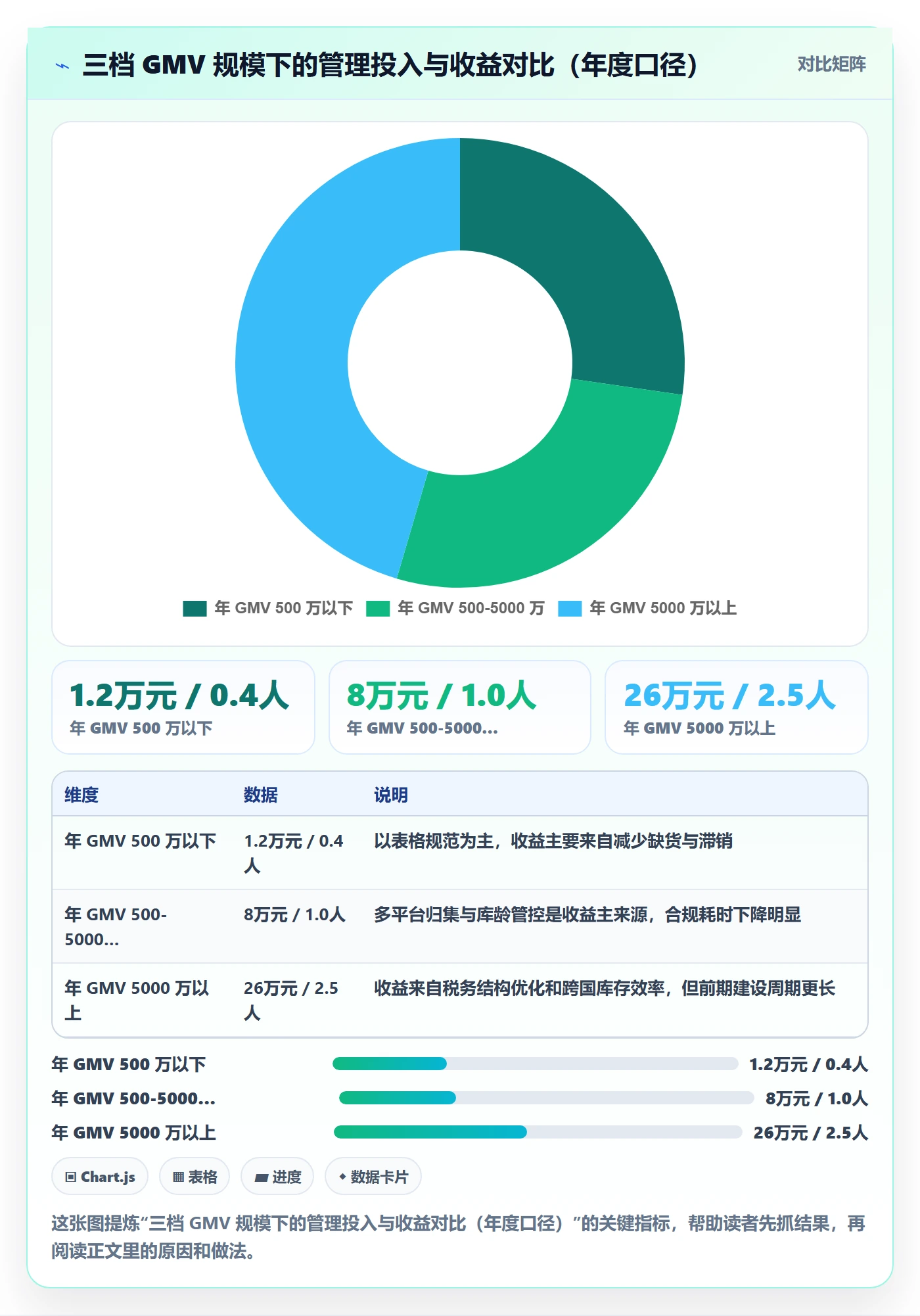Click the 说明 column header
Screen dimensions: 920x1316
[x=391, y=795]
